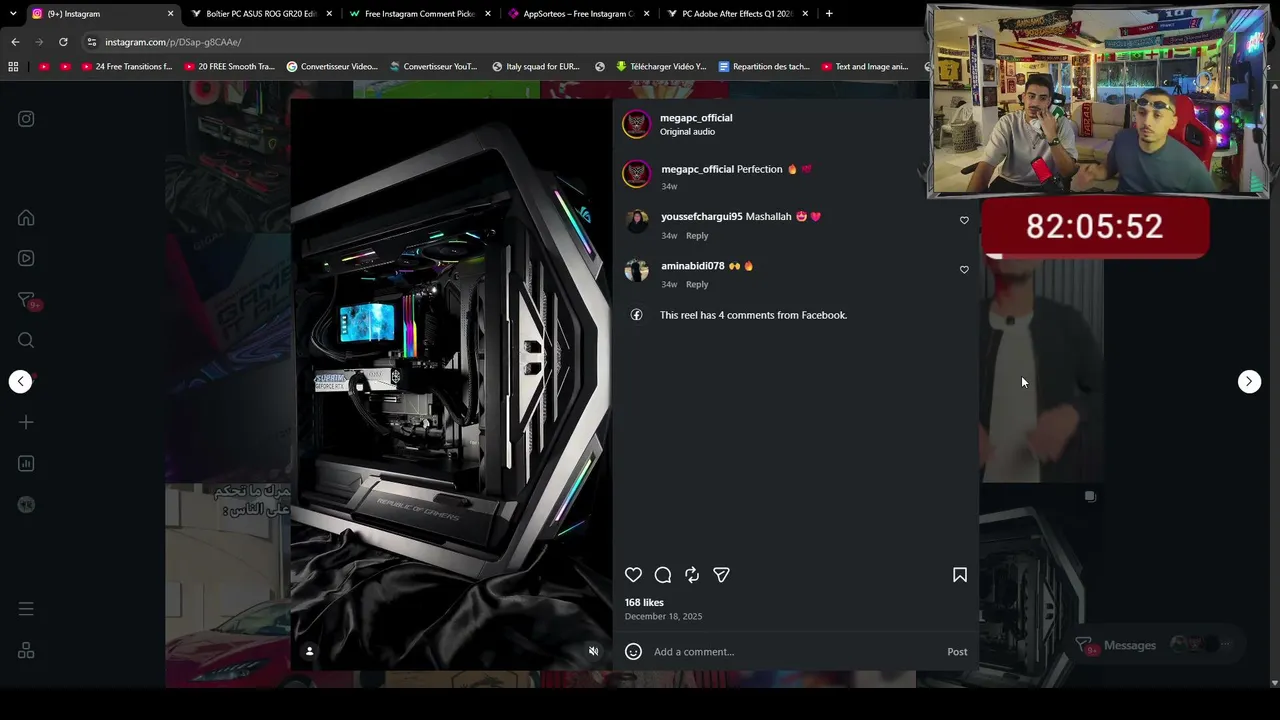Go to the previous post arrow
This screenshot has width=1280, height=720.
coord(20,381)
